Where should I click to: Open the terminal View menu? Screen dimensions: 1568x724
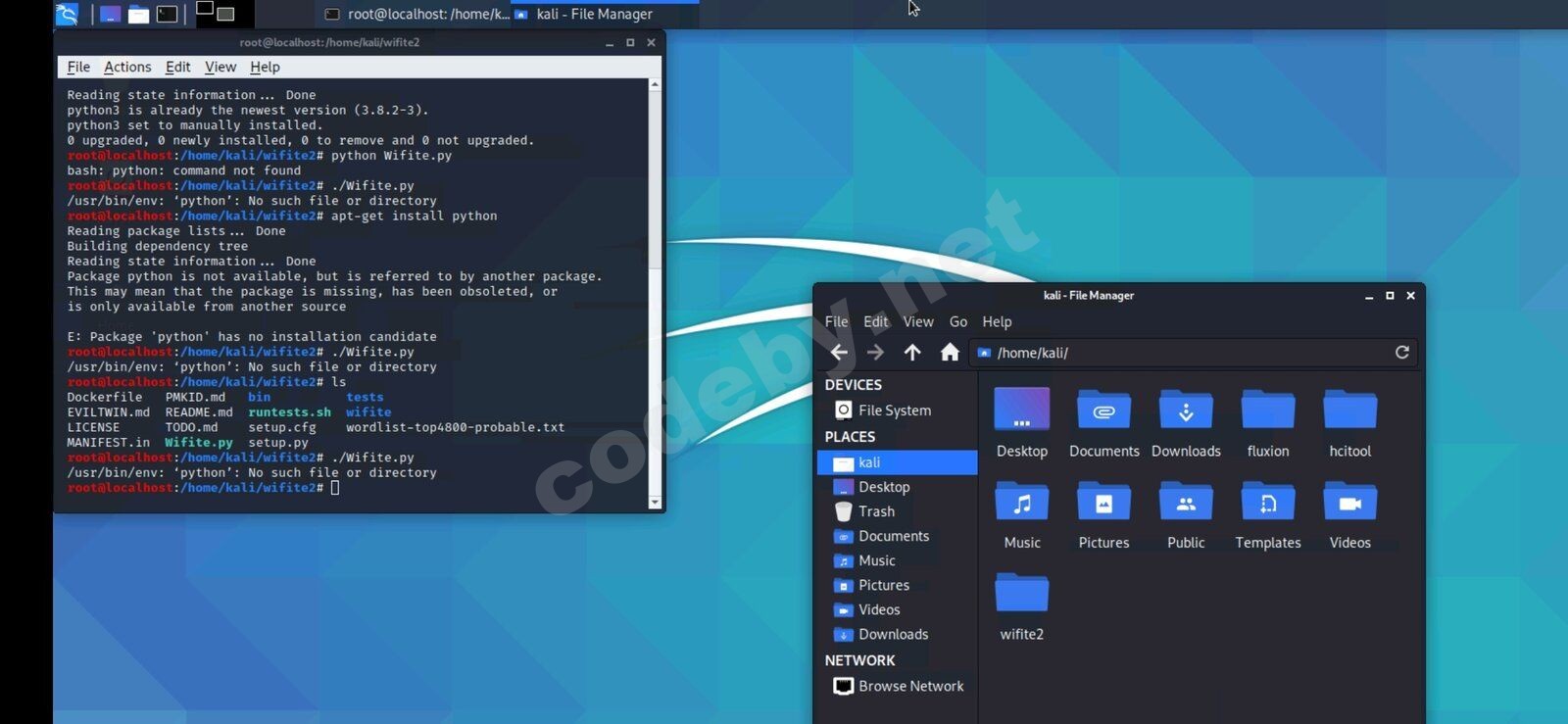click(x=220, y=67)
